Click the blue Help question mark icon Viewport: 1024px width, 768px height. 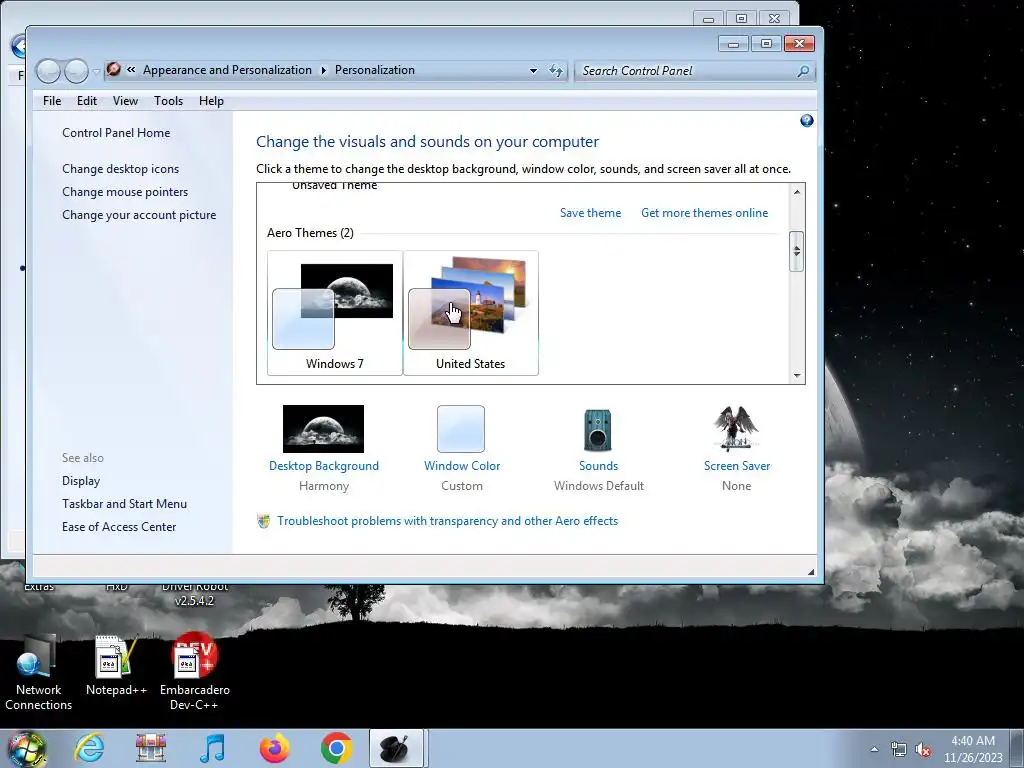tap(807, 120)
